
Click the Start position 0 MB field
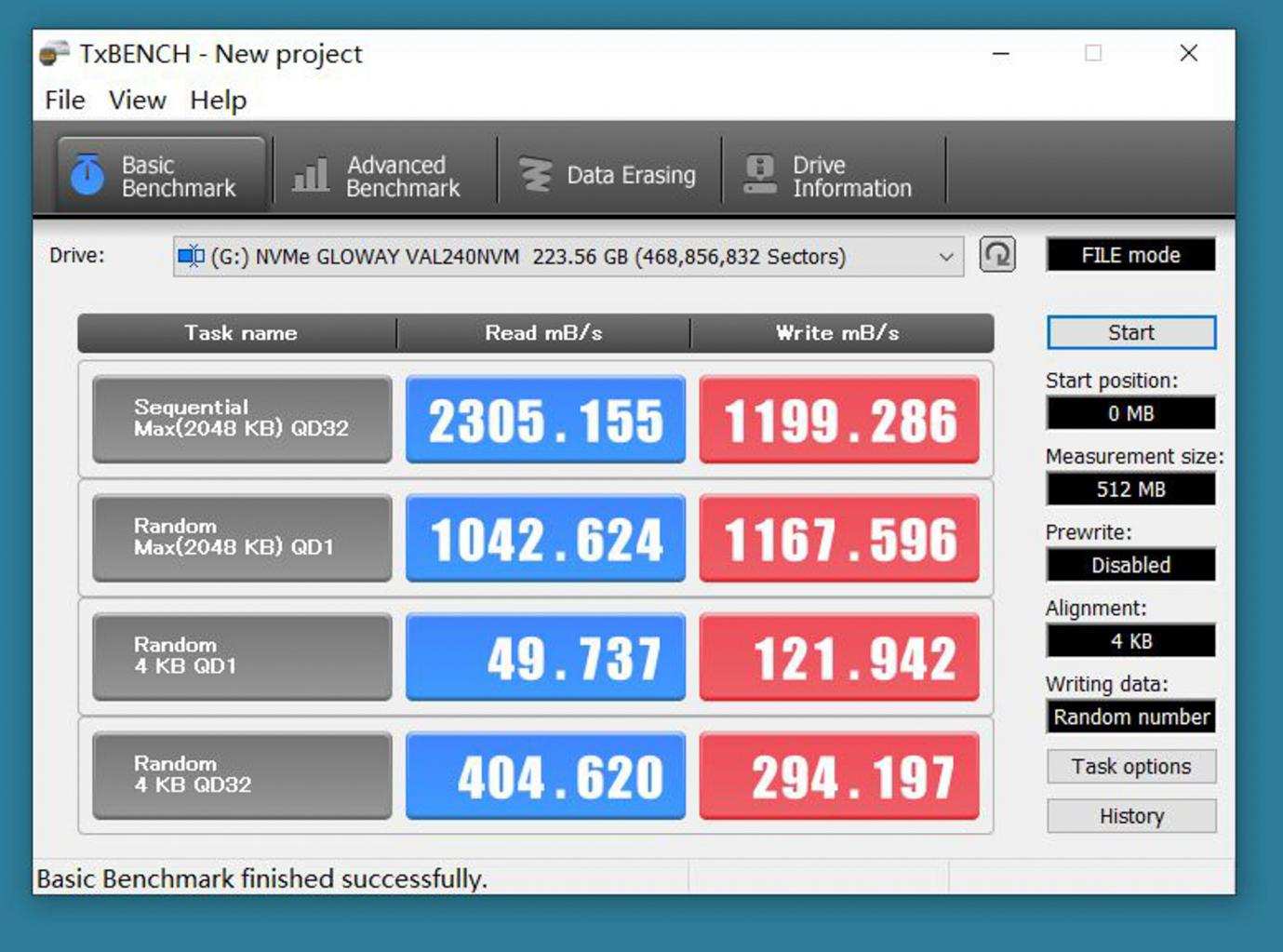coord(1131,413)
